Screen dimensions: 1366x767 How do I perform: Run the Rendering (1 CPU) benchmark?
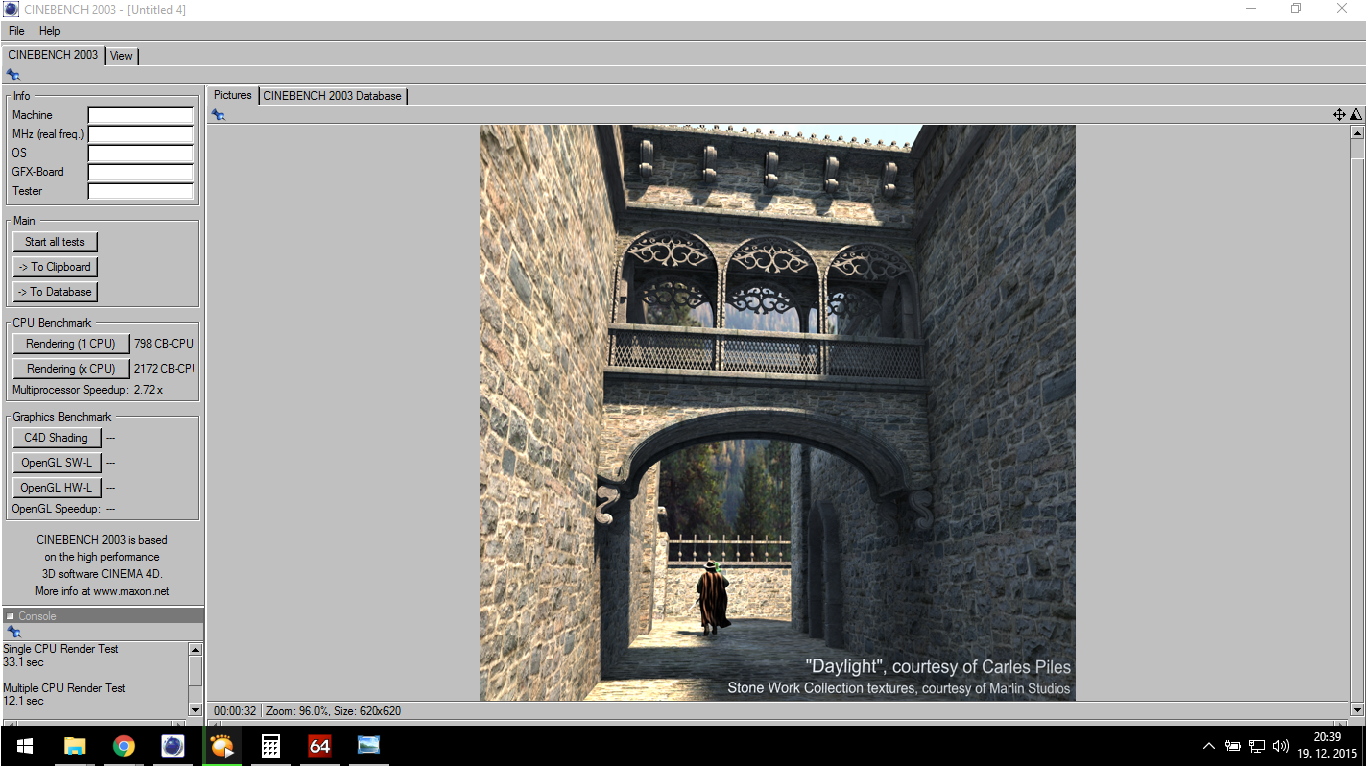pyautogui.click(x=71, y=344)
